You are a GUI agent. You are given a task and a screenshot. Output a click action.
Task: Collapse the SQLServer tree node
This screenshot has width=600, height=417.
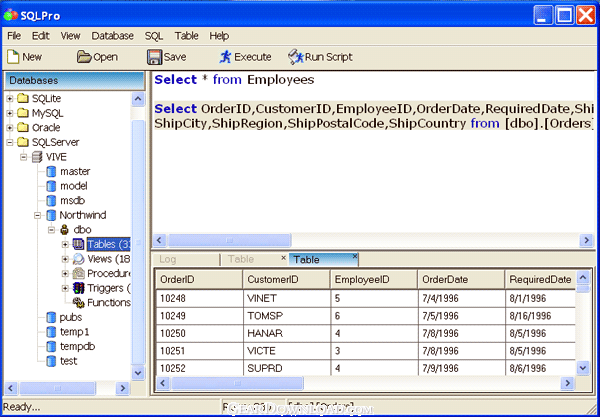[x=10, y=142]
